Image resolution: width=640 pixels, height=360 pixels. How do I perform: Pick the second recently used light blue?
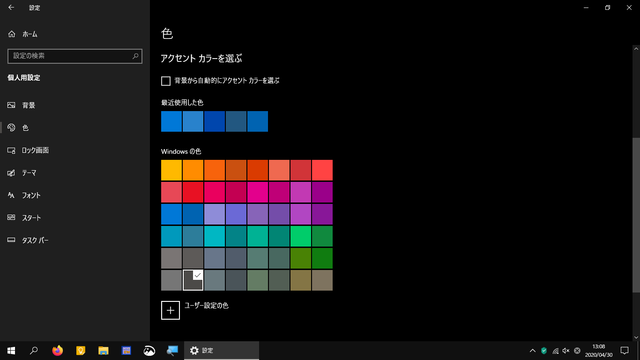tap(193, 121)
